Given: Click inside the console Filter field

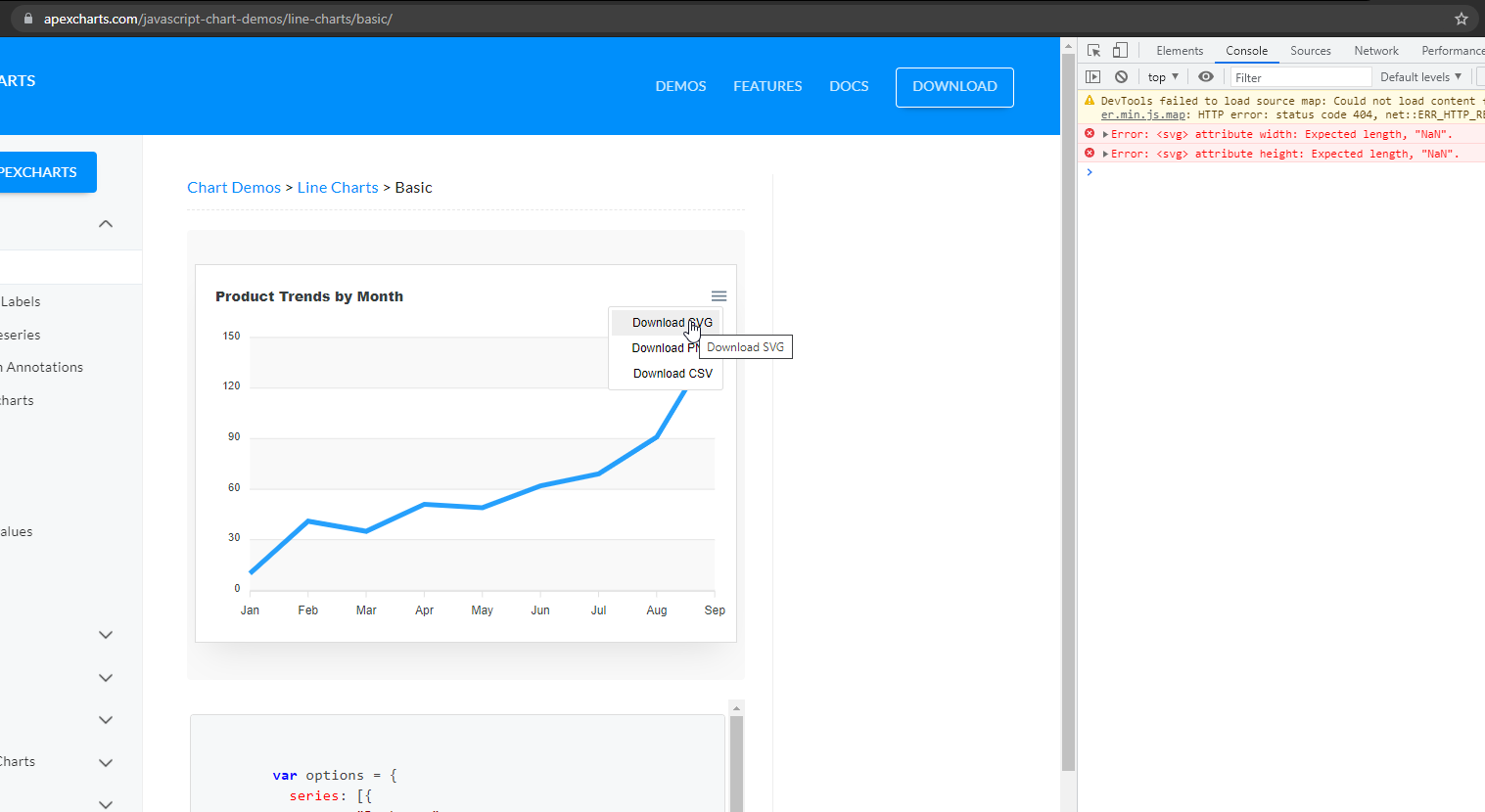Looking at the screenshot, I should (1300, 76).
